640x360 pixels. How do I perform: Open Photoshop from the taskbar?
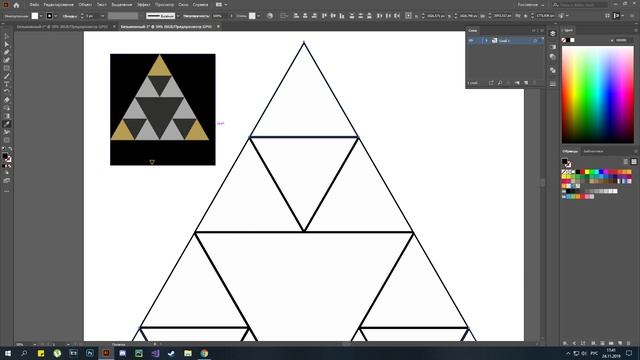click(x=90, y=353)
